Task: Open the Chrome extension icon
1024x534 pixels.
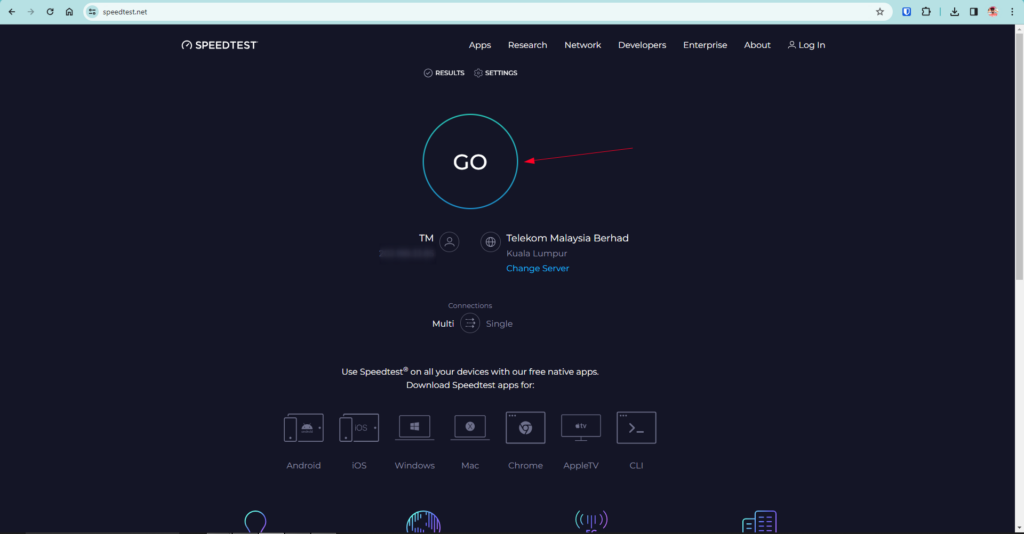Action: pyautogui.click(x=525, y=428)
